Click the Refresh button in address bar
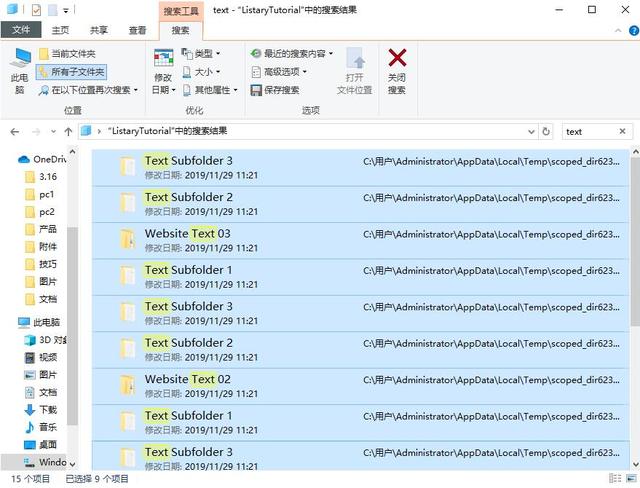The width and height of the screenshot is (640, 488). pyautogui.click(x=546, y=132)
